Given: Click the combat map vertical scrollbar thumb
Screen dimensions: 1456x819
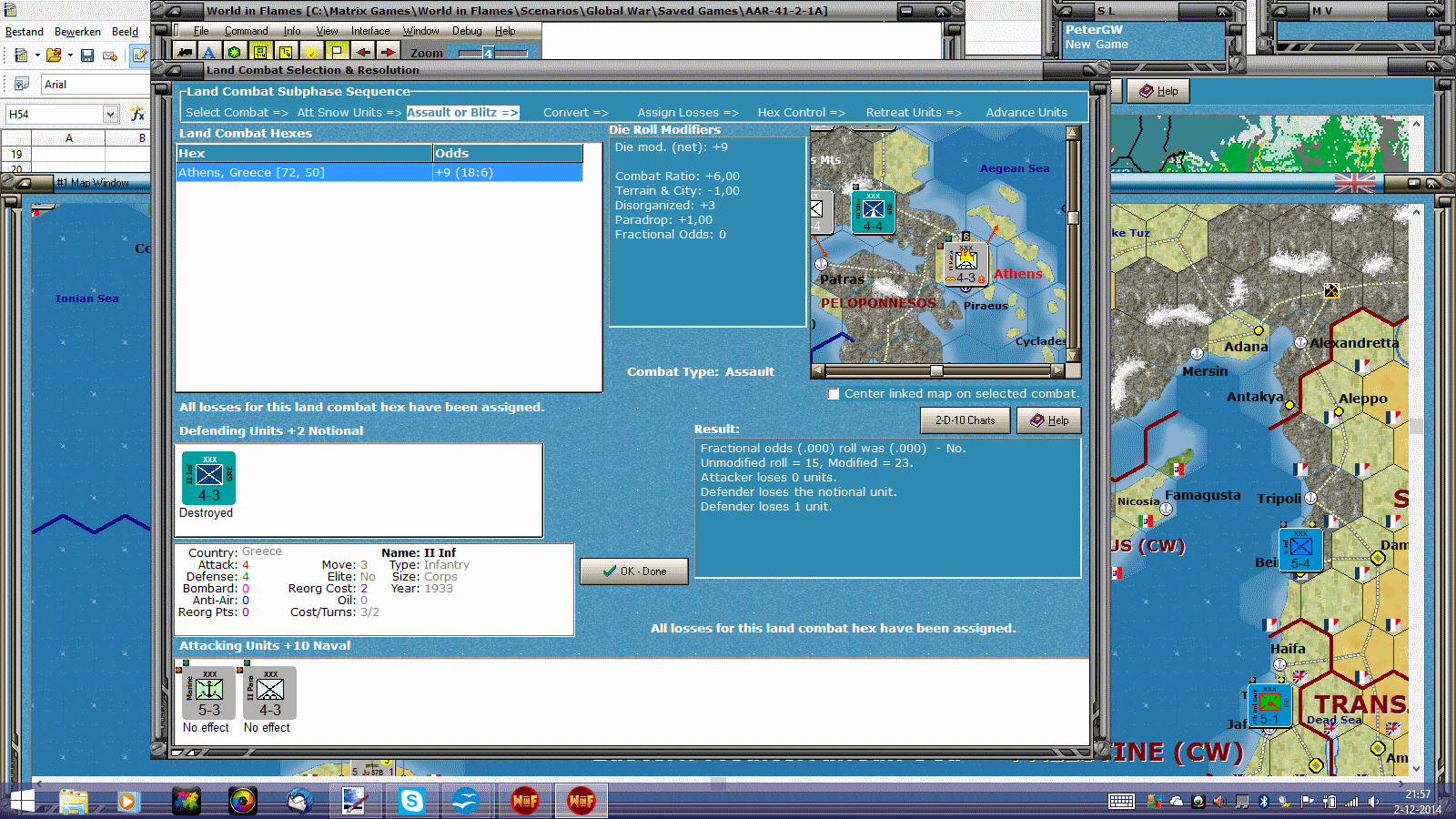Looking at the screenshot, I should point(1073,217).
